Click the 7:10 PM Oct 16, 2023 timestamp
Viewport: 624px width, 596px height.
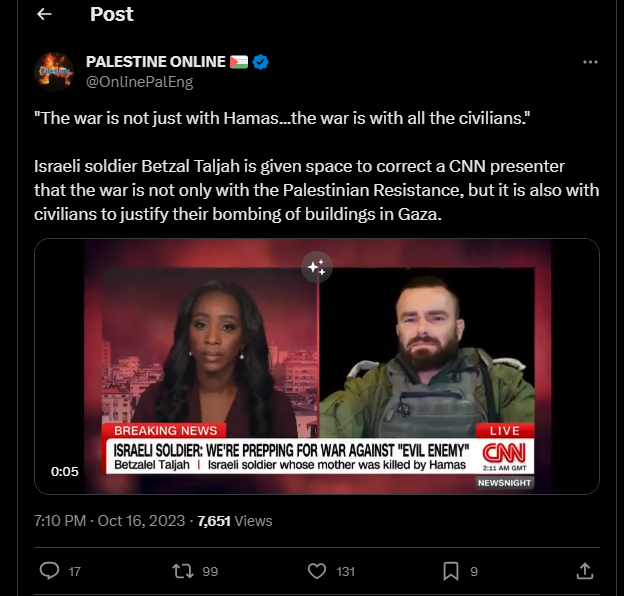pyautogui.click(x=109, y=521)
